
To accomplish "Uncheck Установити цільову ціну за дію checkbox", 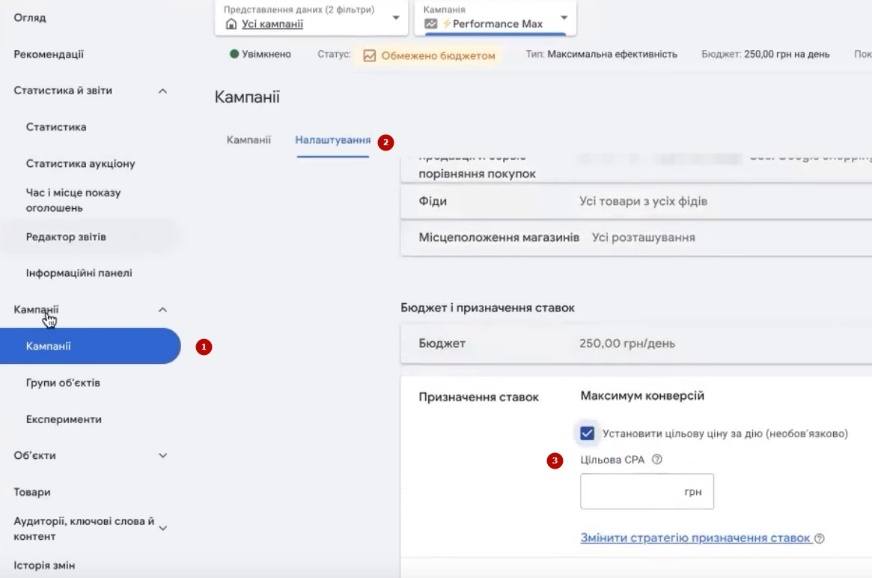I will (588, 433).
